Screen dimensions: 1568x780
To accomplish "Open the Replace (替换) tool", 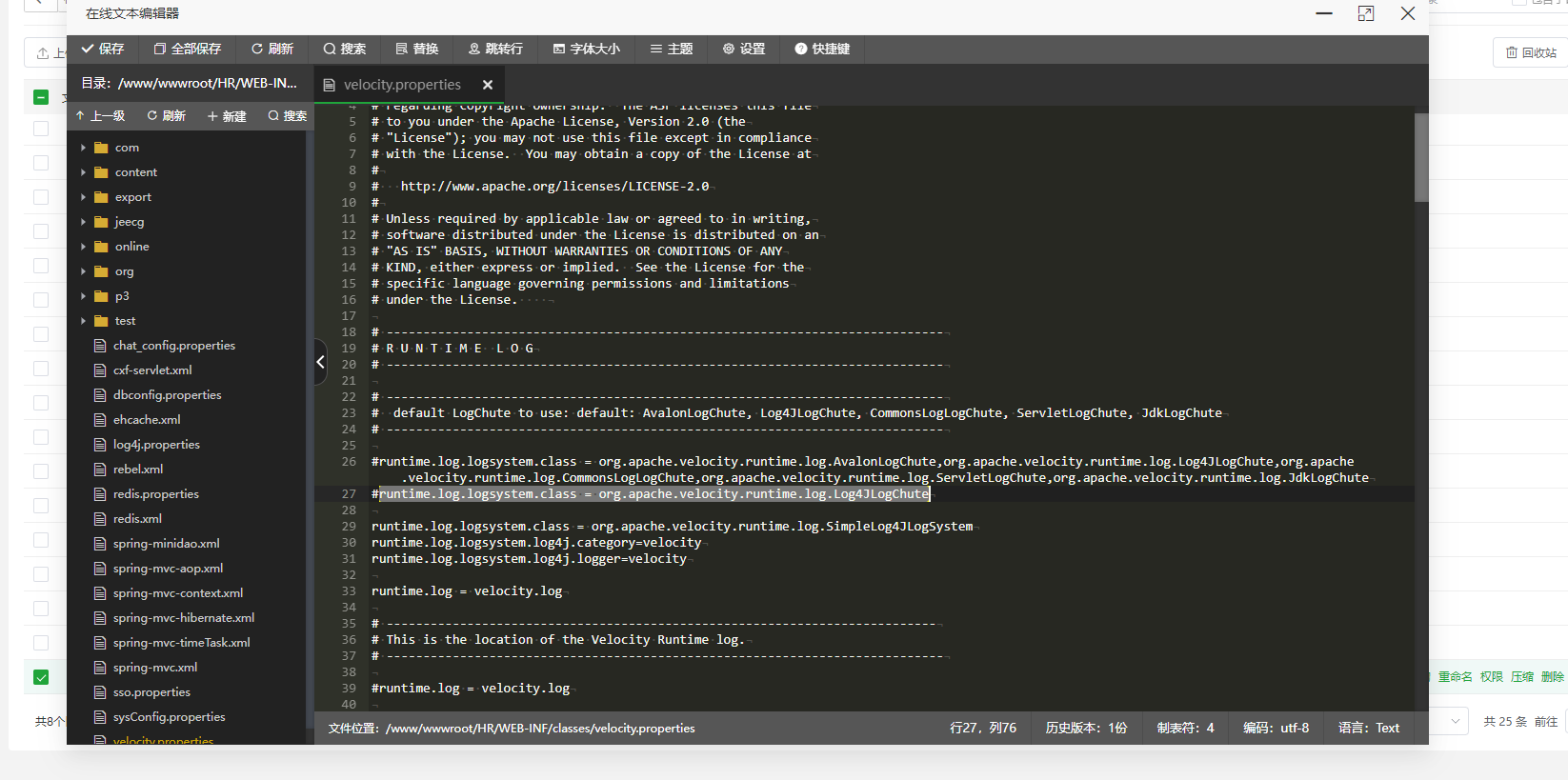I will pos(417,49).
